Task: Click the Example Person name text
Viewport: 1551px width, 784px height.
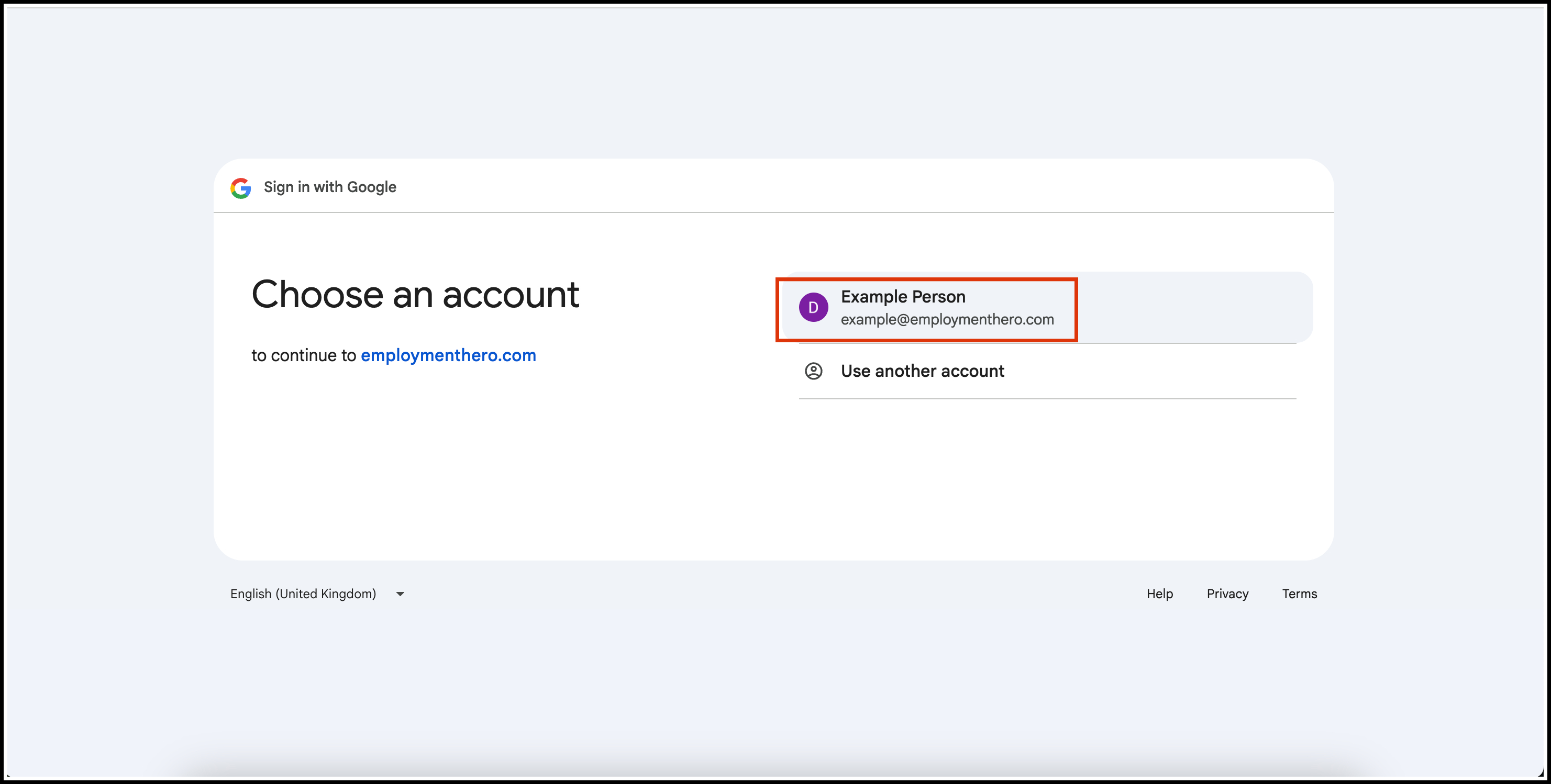Action: (903, 297)
